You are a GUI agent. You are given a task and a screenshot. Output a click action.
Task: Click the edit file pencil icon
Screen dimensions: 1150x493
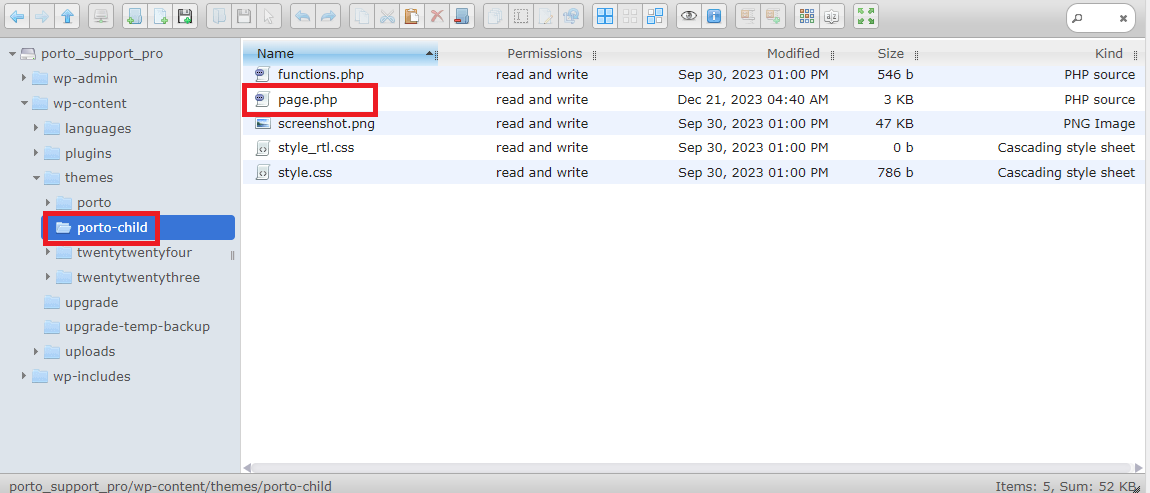[x=546, y=16]
